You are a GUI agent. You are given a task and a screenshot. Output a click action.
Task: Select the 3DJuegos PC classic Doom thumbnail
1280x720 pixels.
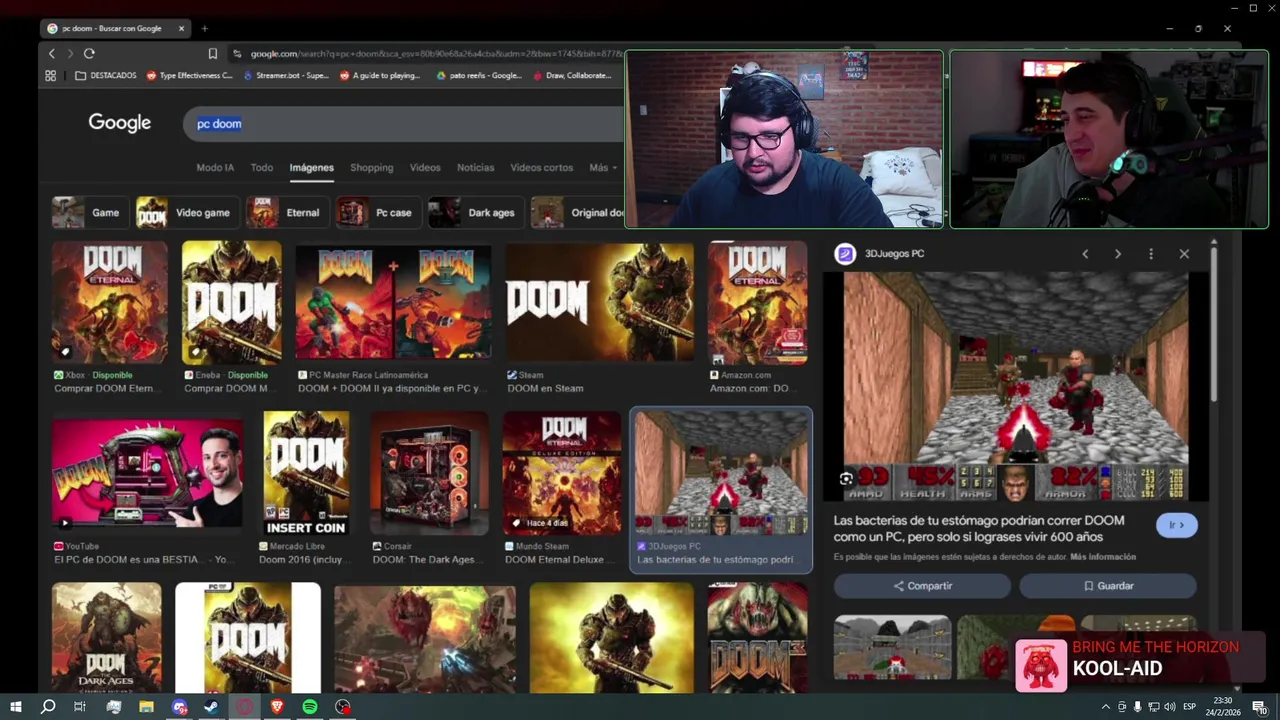pyautogui.click(x=721, y=473)
